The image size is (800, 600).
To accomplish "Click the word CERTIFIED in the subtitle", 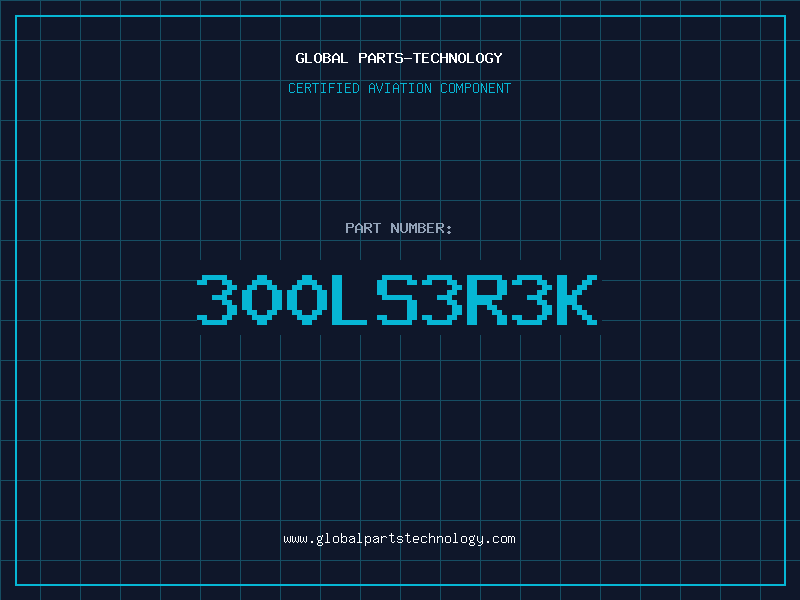I will 323,88.
